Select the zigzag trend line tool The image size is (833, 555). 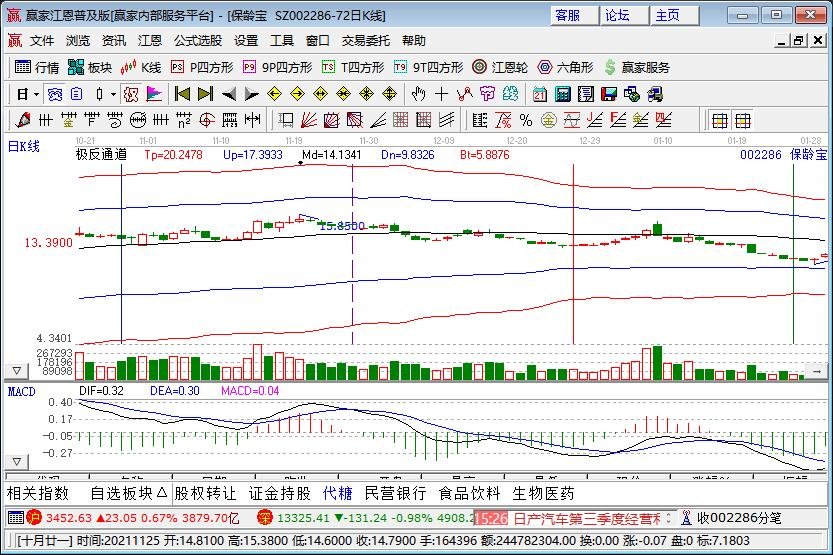point(464,95)
